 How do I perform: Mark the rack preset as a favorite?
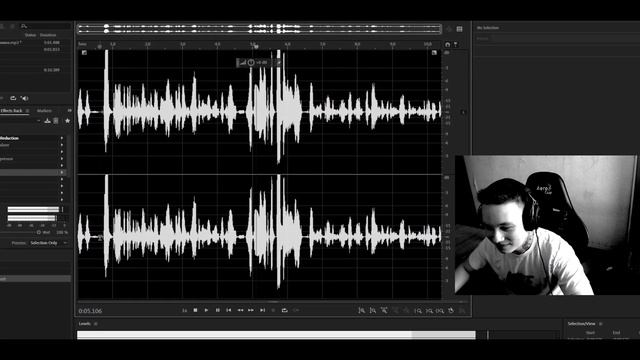click(67, 121)
